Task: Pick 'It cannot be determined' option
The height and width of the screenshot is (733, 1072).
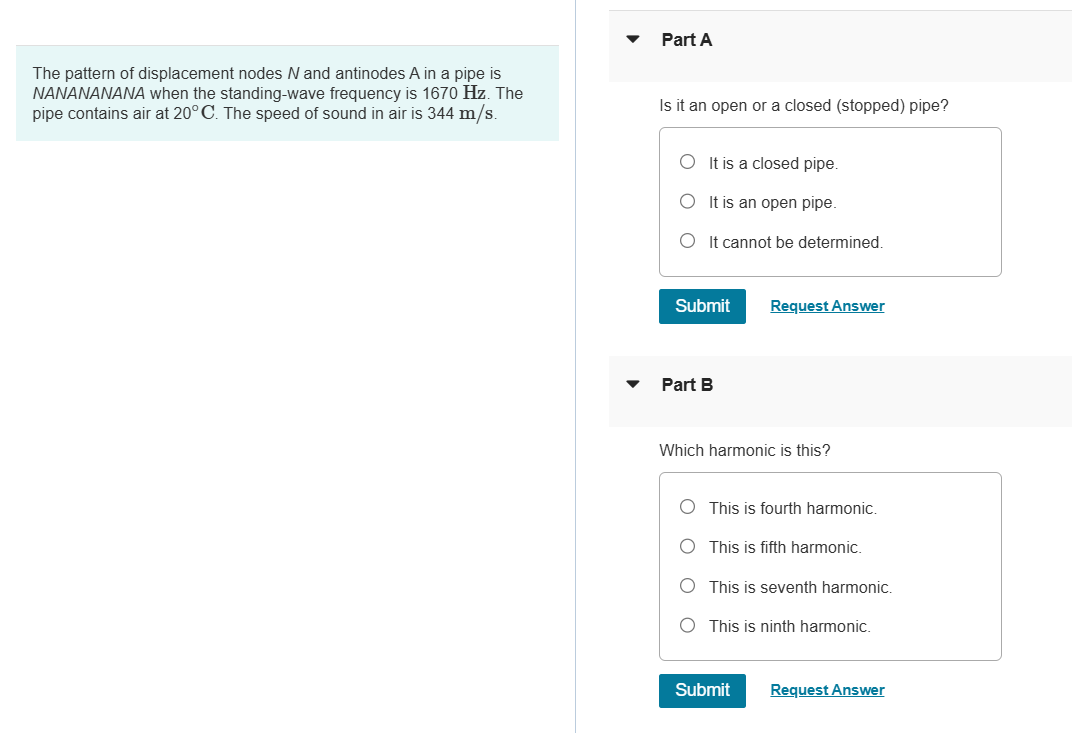Action: [x=687, y=241]
